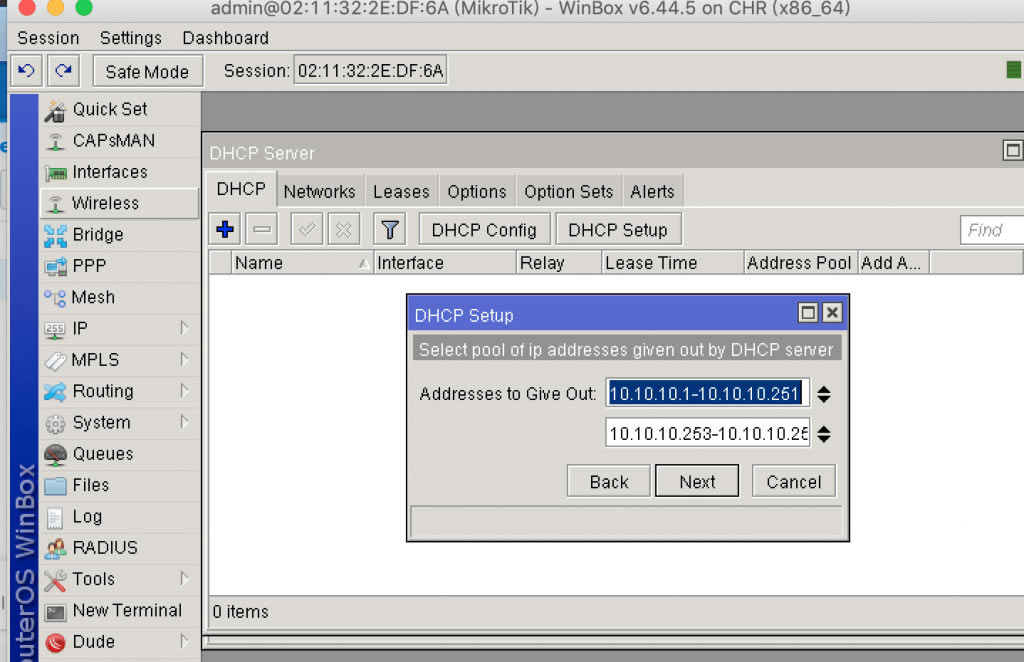Open Bridge in the sidebar
This screenshot has width=1024, height=662.
click(120, 235)
